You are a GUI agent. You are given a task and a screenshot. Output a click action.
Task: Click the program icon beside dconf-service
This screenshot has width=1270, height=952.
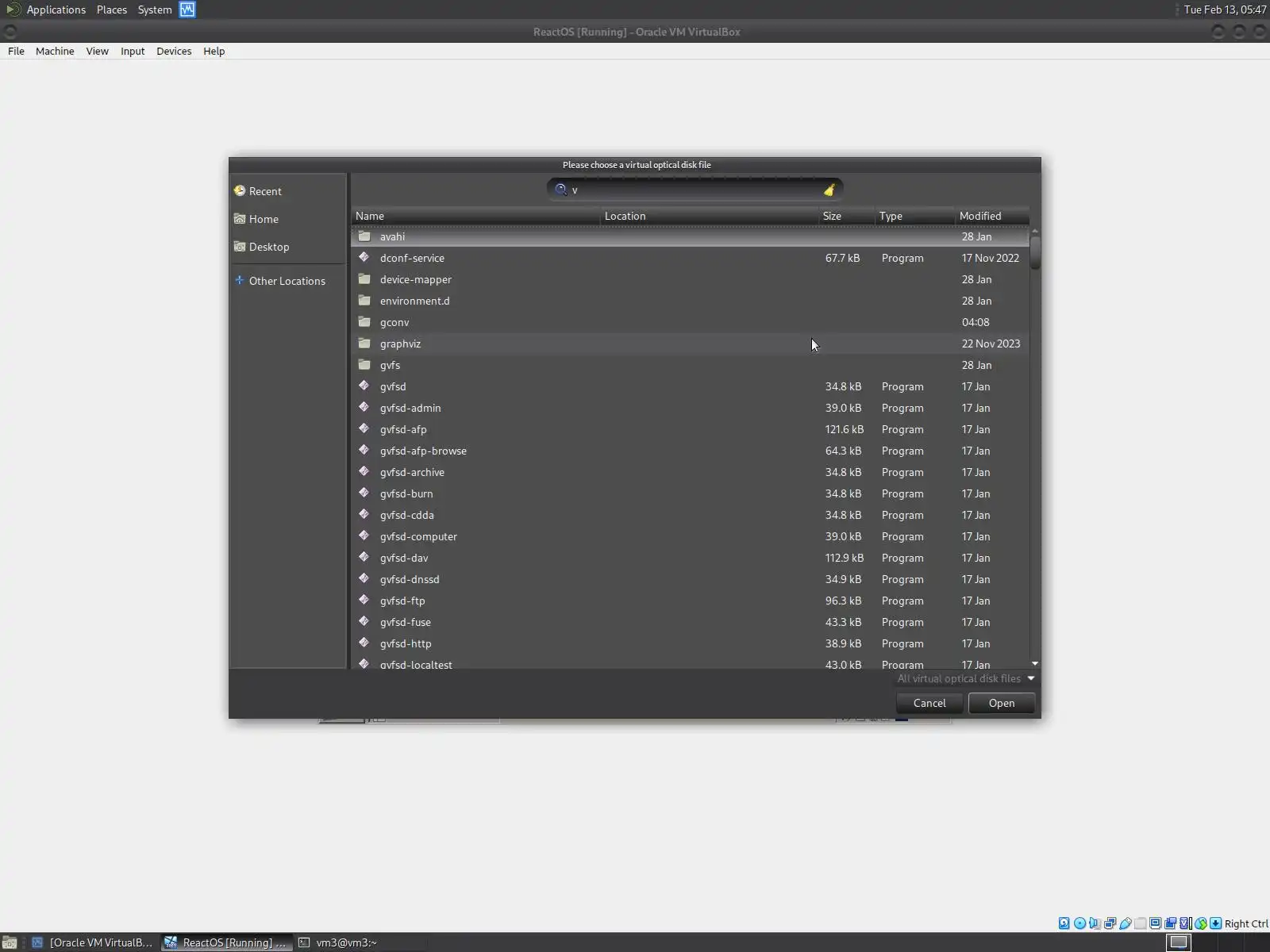(364, 257)
